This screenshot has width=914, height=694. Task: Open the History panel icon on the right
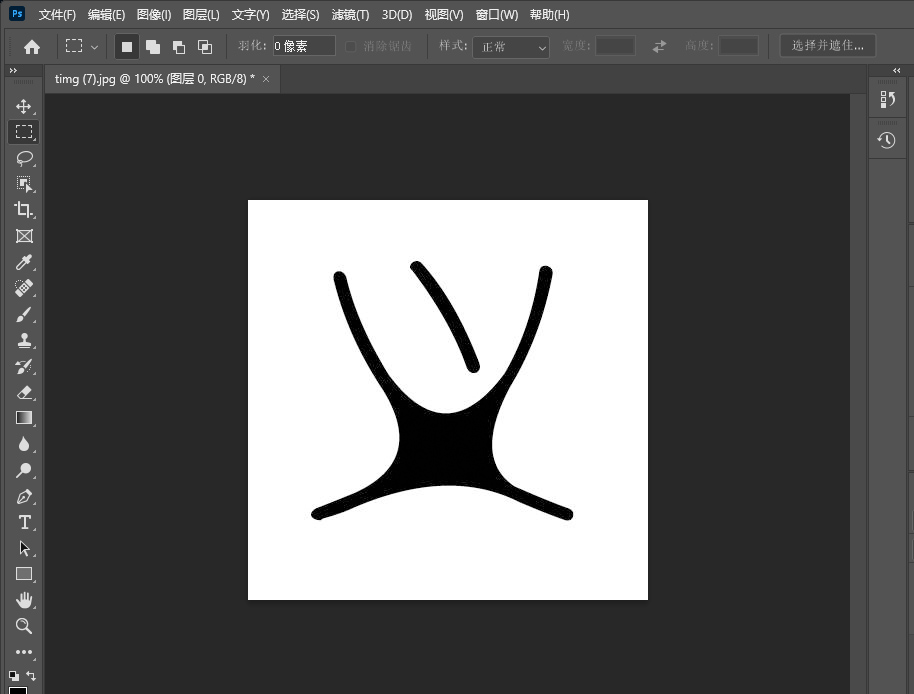point(886,139)
